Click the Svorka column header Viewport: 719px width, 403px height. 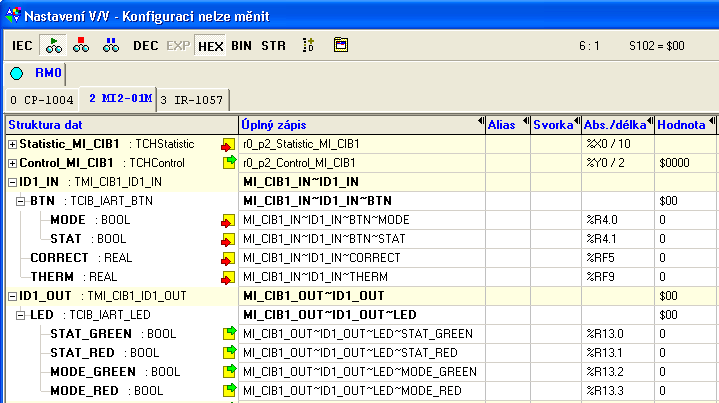click(x=556, y=125)
